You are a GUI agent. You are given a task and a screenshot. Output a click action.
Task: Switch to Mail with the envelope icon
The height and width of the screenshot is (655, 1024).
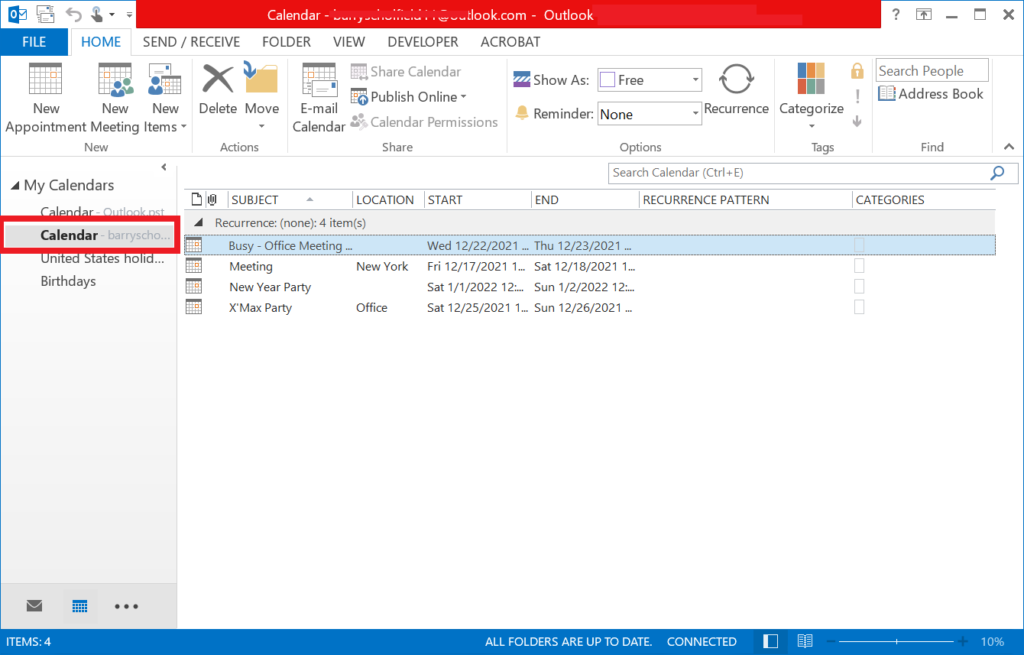pyautogui.click(x=35, y=606)
